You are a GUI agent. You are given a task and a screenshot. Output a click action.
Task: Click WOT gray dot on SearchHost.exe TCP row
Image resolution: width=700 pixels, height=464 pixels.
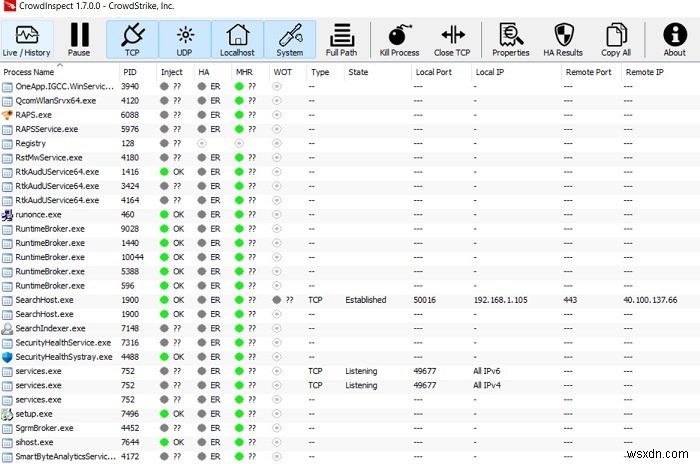tap(277, 300)
